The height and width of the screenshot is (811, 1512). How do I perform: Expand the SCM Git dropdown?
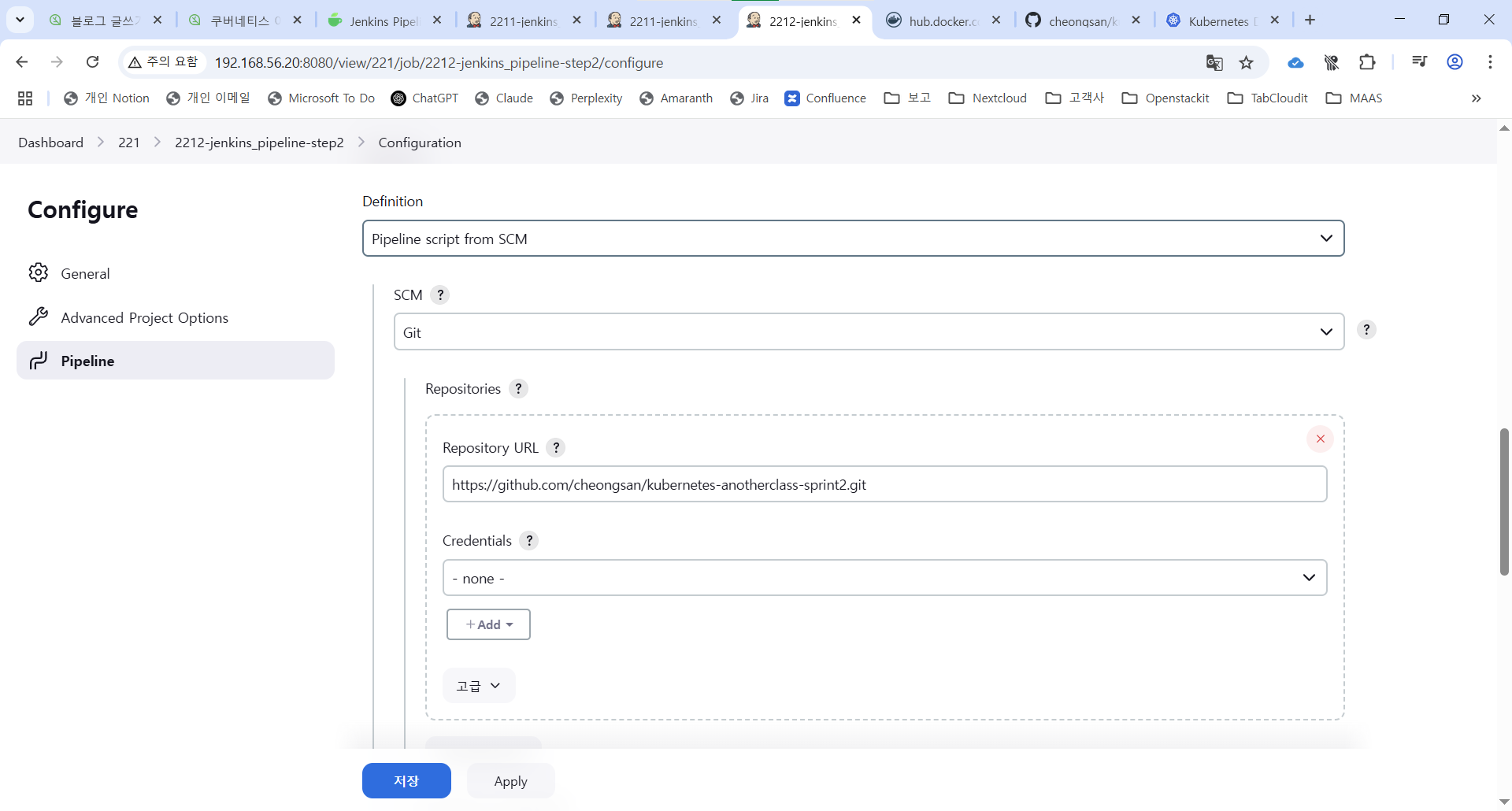[869, 332]
